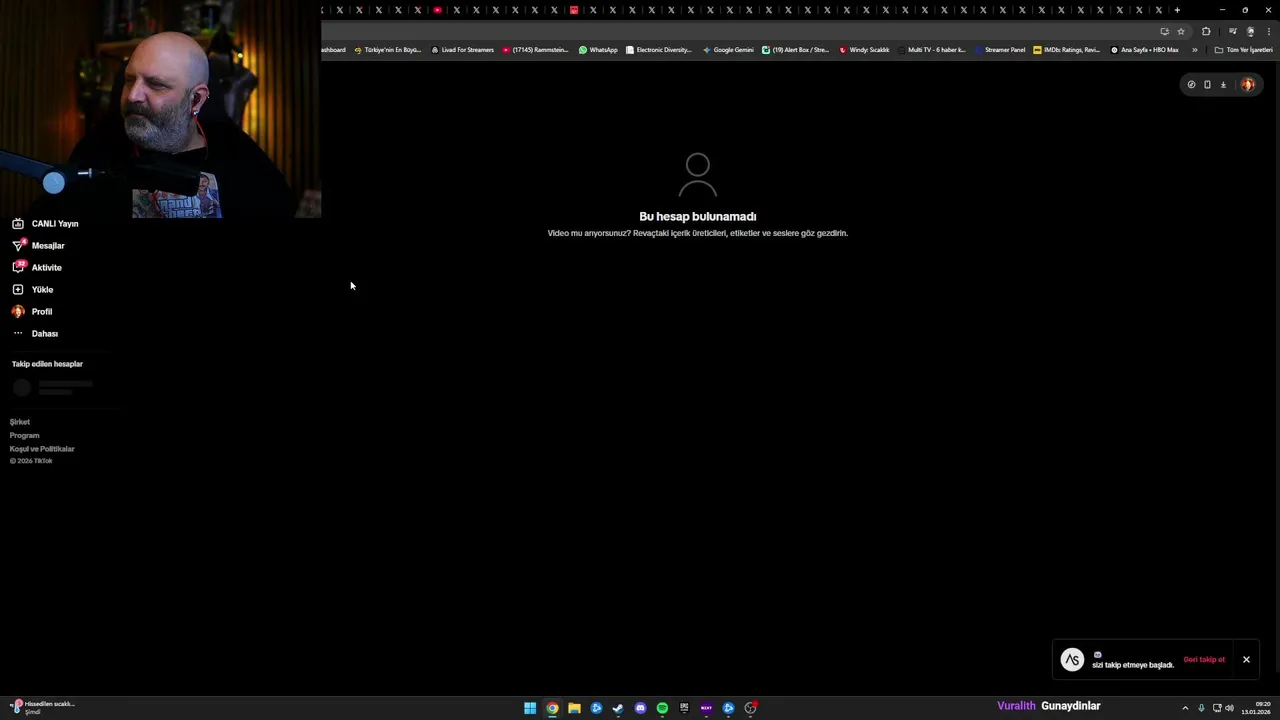Open the Windy Sıcaklık bookmark

click(x=864, y=50)
